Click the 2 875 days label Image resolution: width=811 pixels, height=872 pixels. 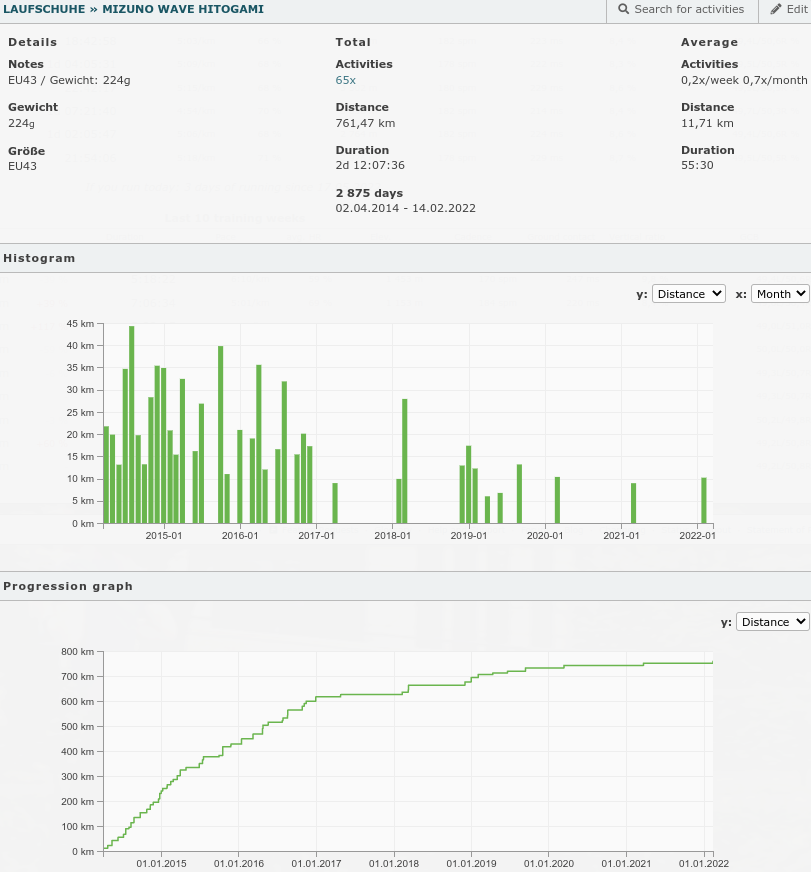[x=369, y=193]
